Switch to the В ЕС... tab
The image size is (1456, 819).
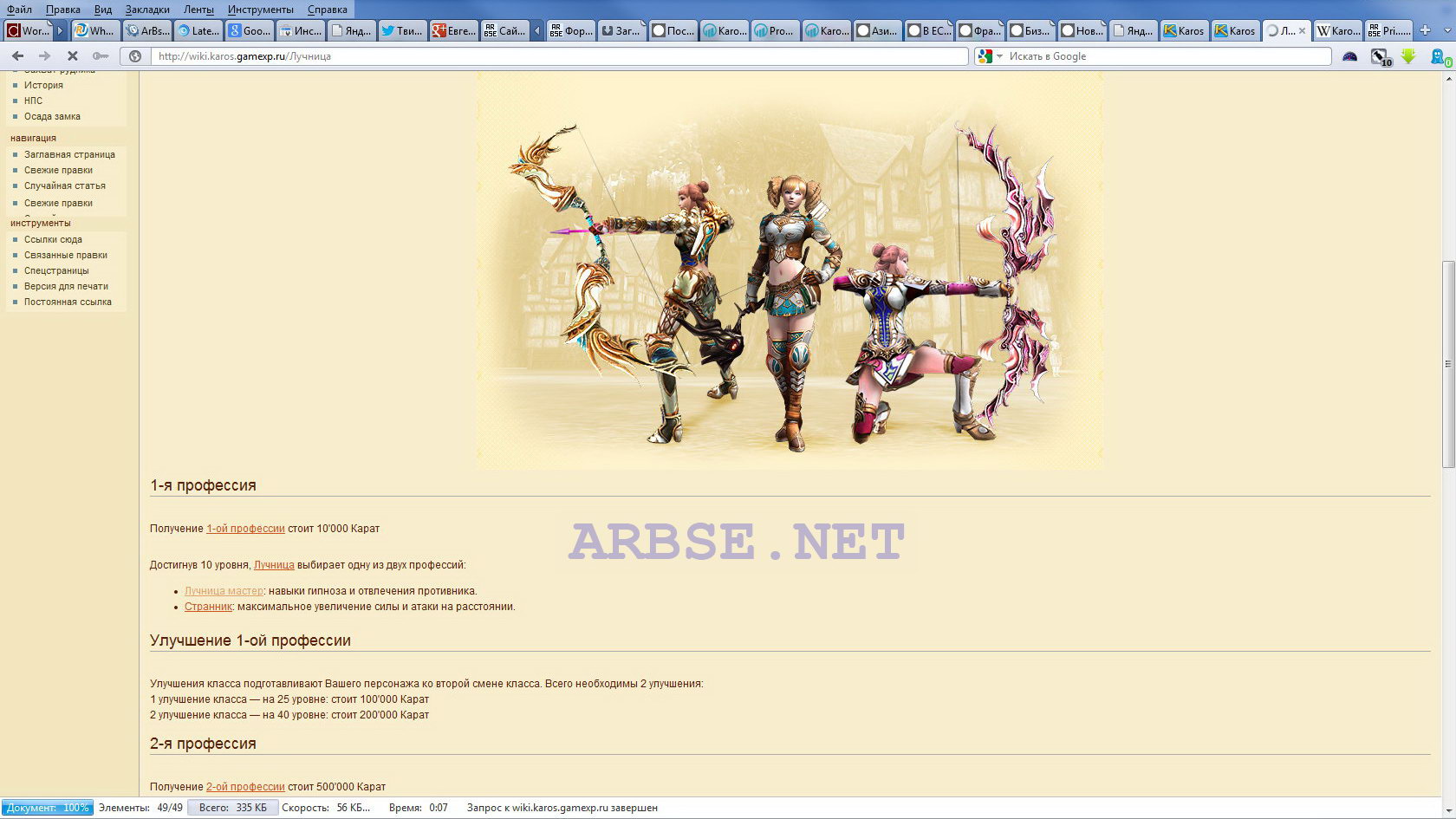928,30
